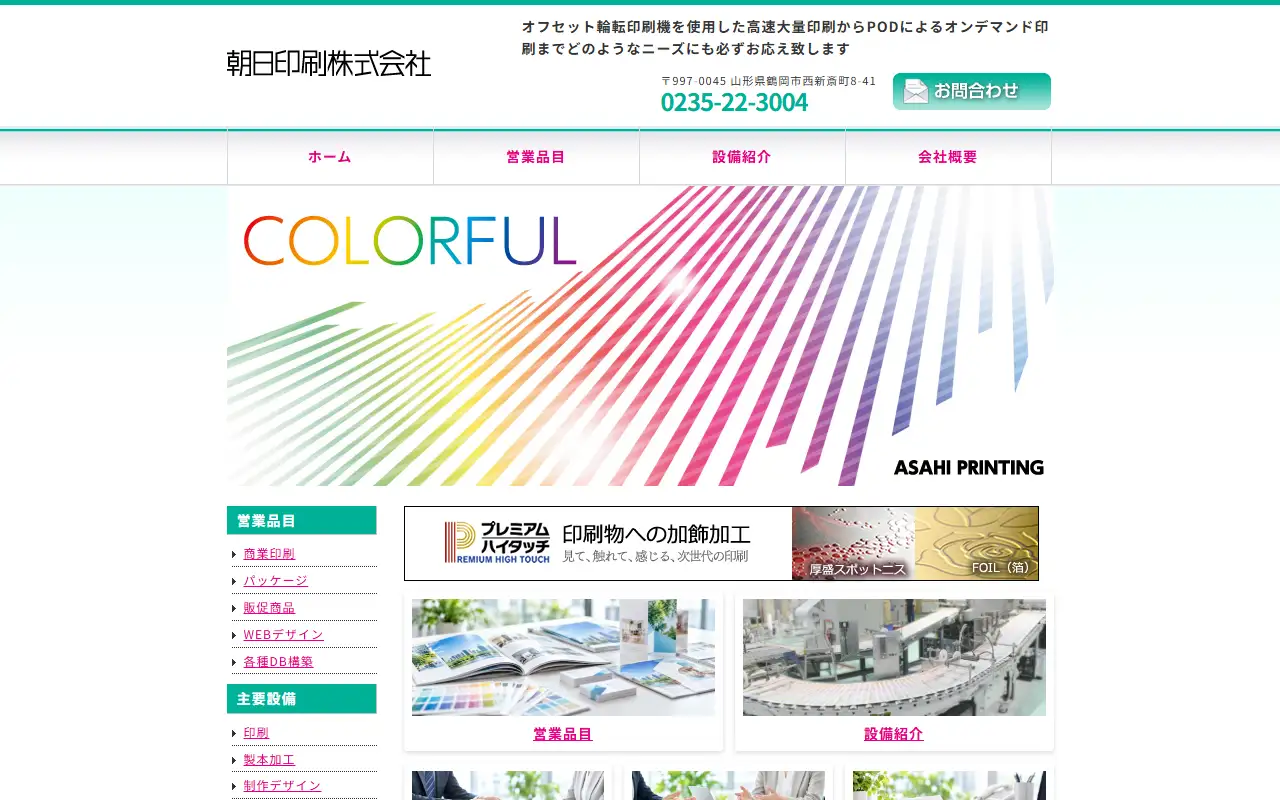Viewport: 1280px width, 800px height.
Task: Open the 設備紹介 card link below the conveyor photo
Action: (894, 734)
